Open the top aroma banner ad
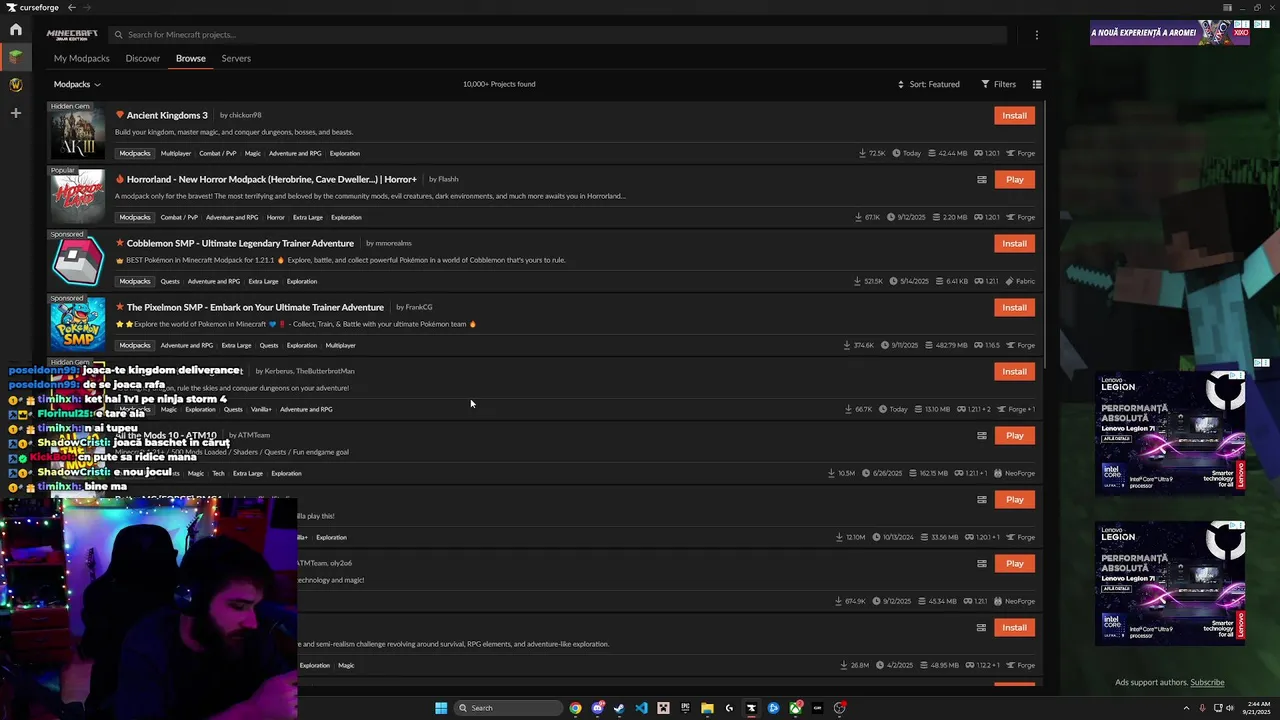The image size is (1280, 720). tap(1170, 33)
